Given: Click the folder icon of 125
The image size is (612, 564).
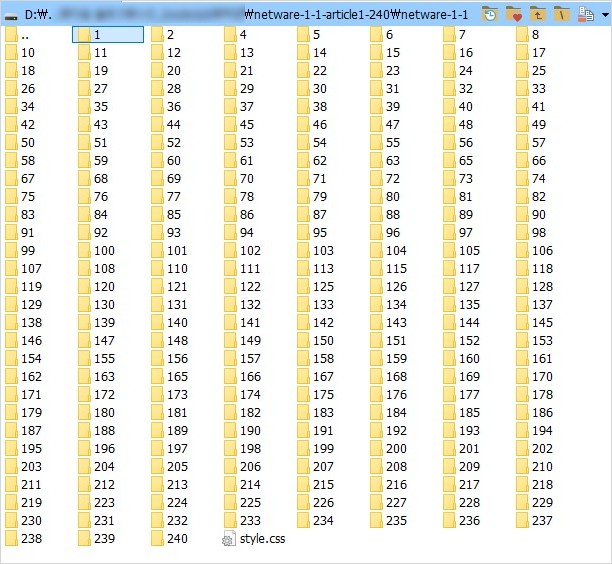Looking at the screenshot, I should (x=303, y=286).
